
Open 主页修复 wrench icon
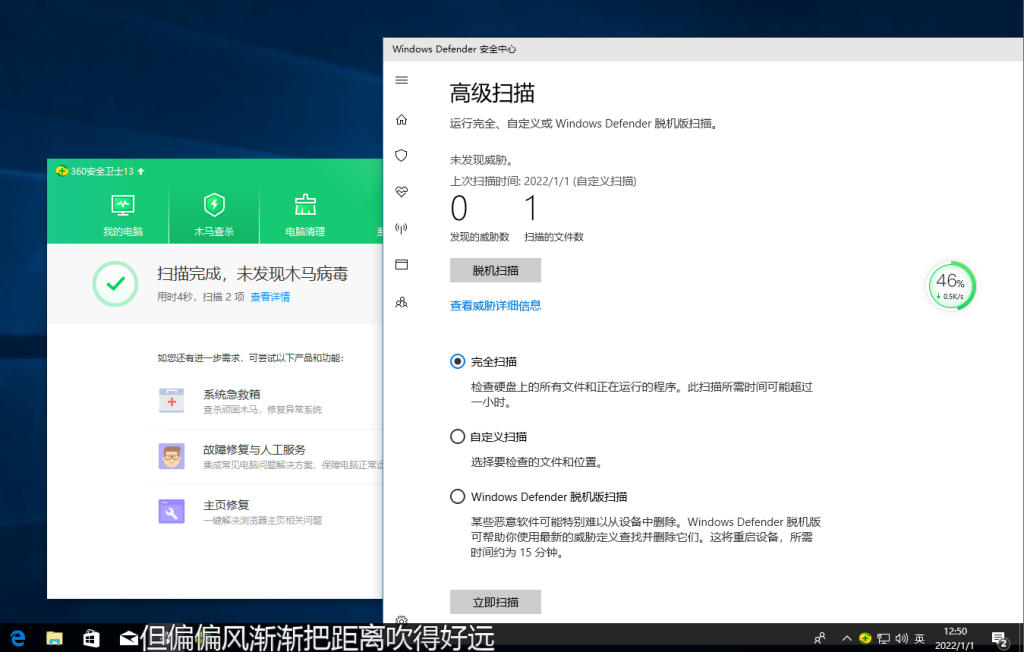pos(172,512)
